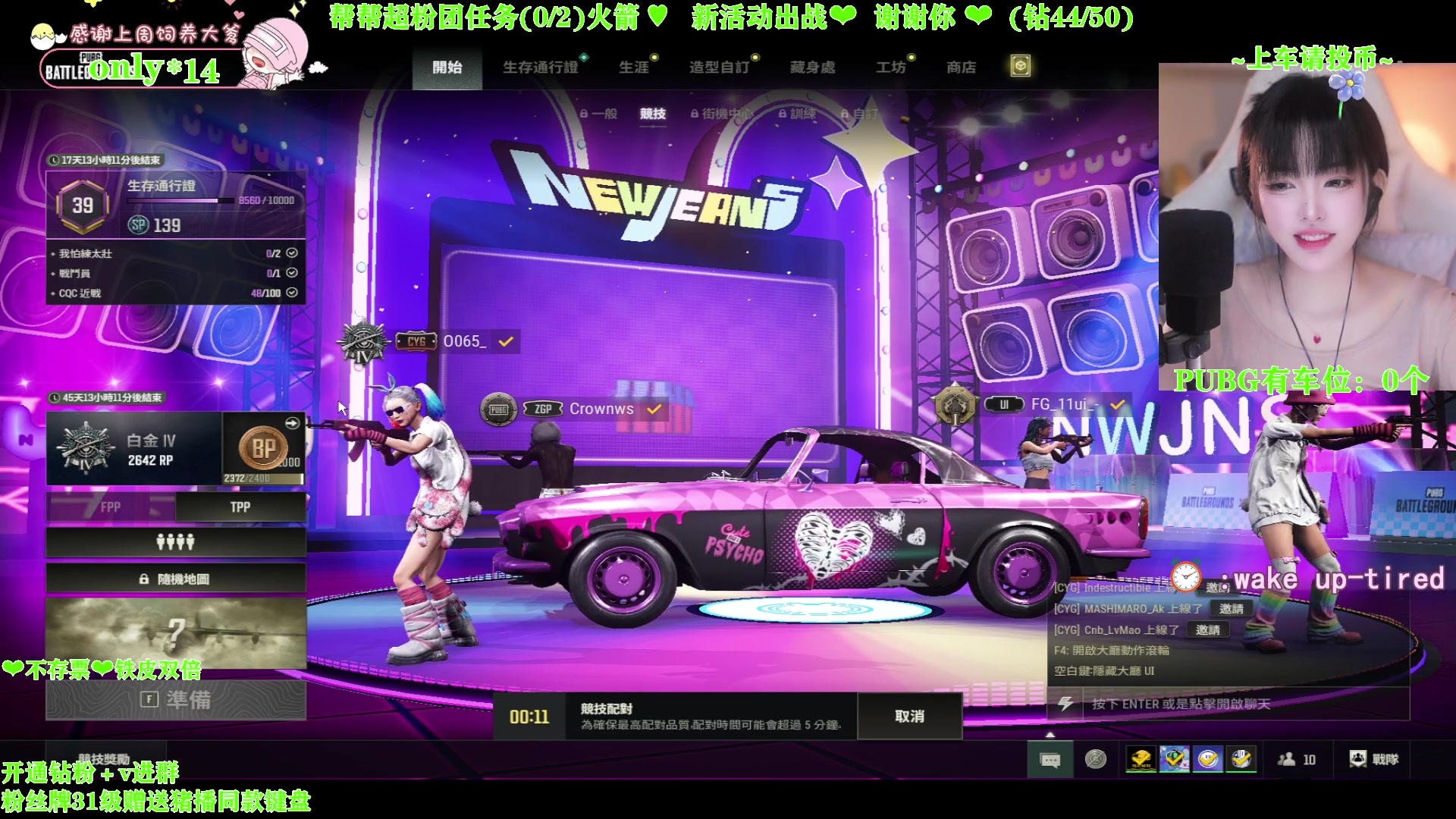
Task: Open the friends list showing 10
Action: [x=1297, y=759]
